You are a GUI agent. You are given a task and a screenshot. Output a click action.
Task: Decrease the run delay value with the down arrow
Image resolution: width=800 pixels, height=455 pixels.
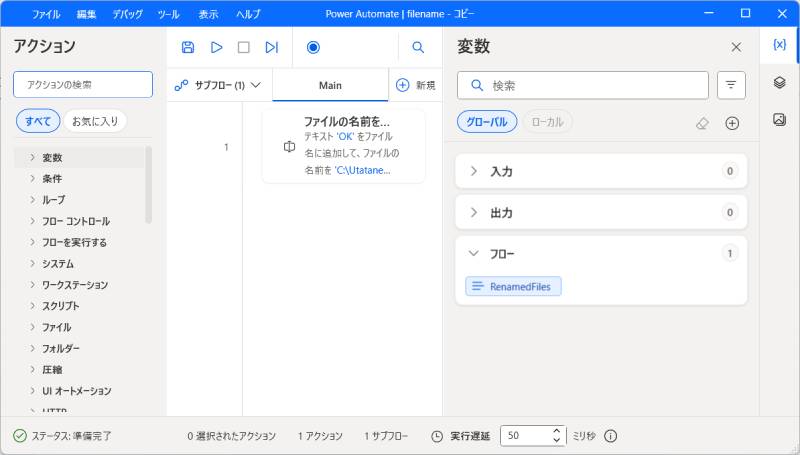click(556, 440)
